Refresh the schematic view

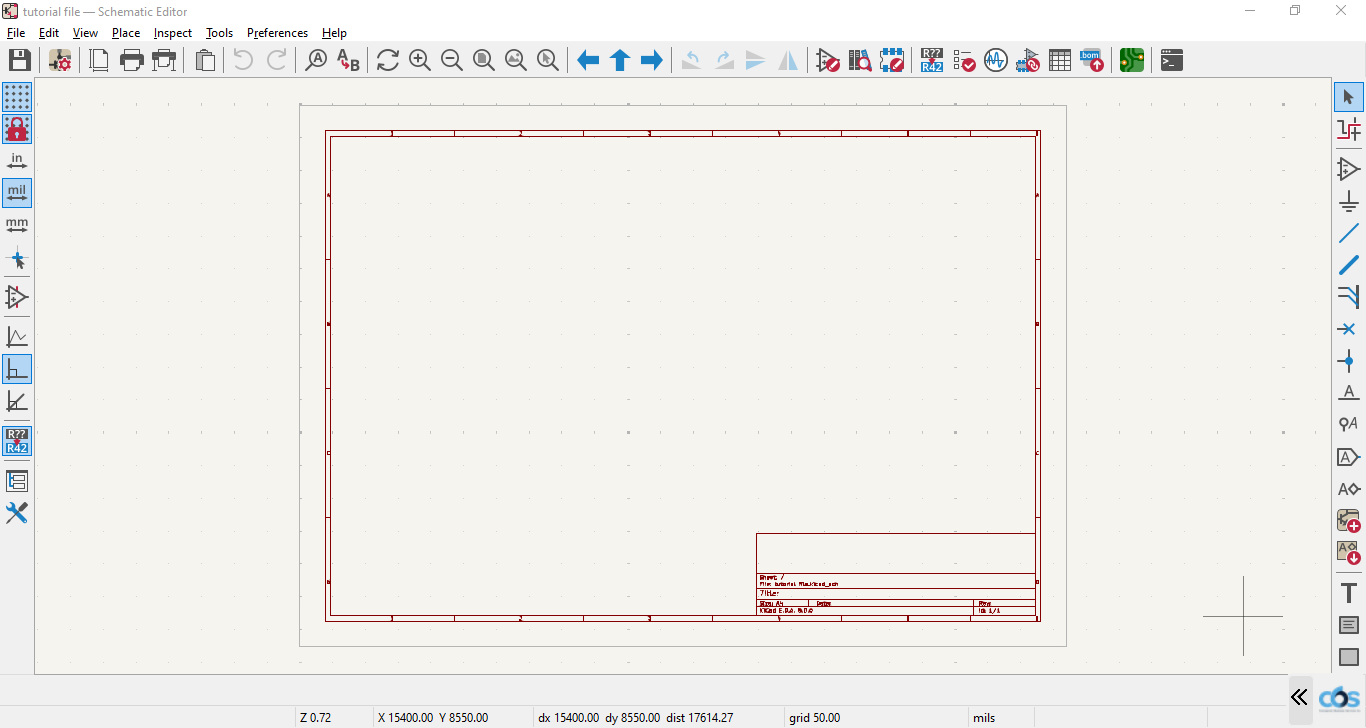coord(388,60)
